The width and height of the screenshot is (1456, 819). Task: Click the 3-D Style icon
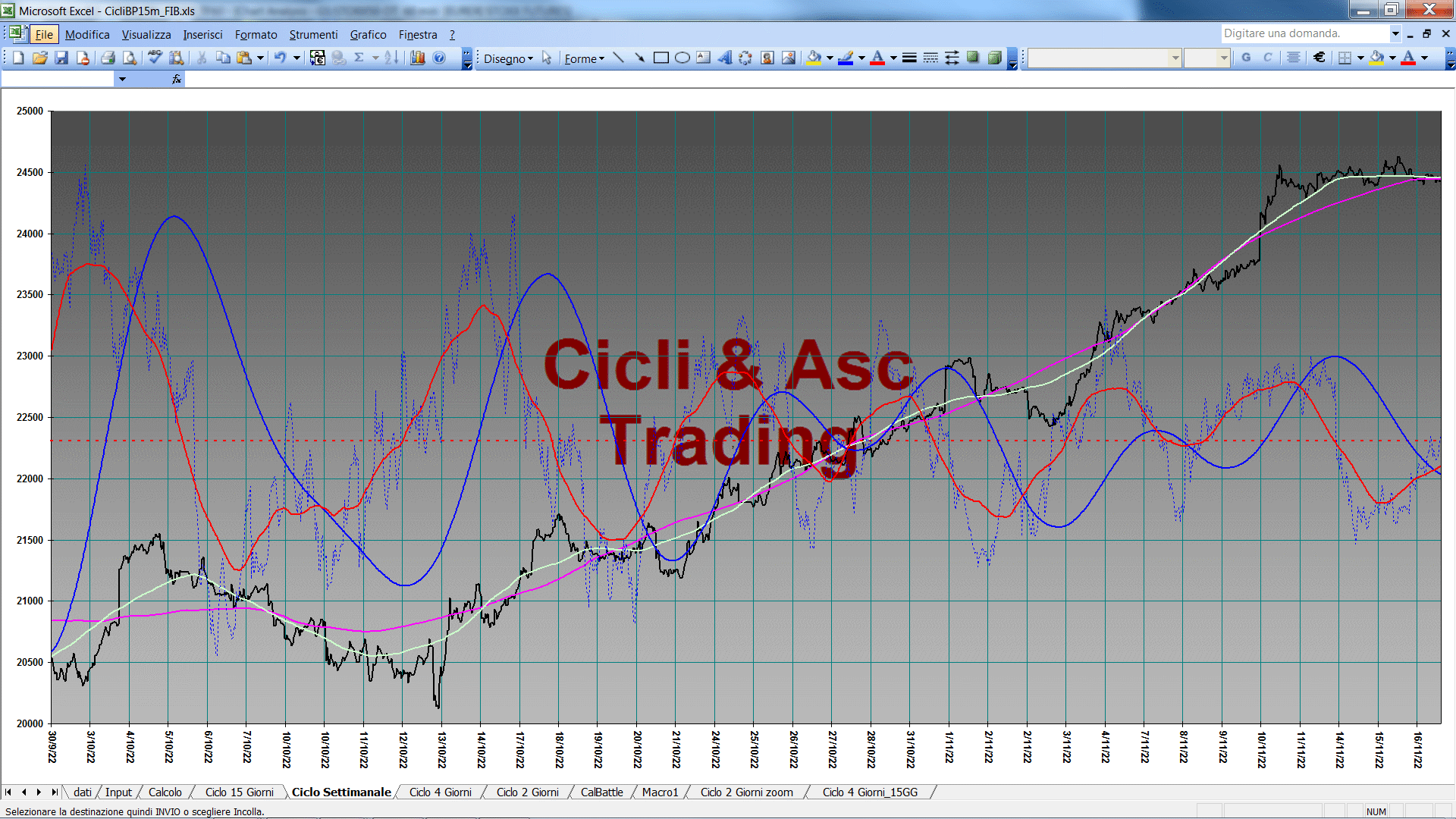[x=994, y=58]
